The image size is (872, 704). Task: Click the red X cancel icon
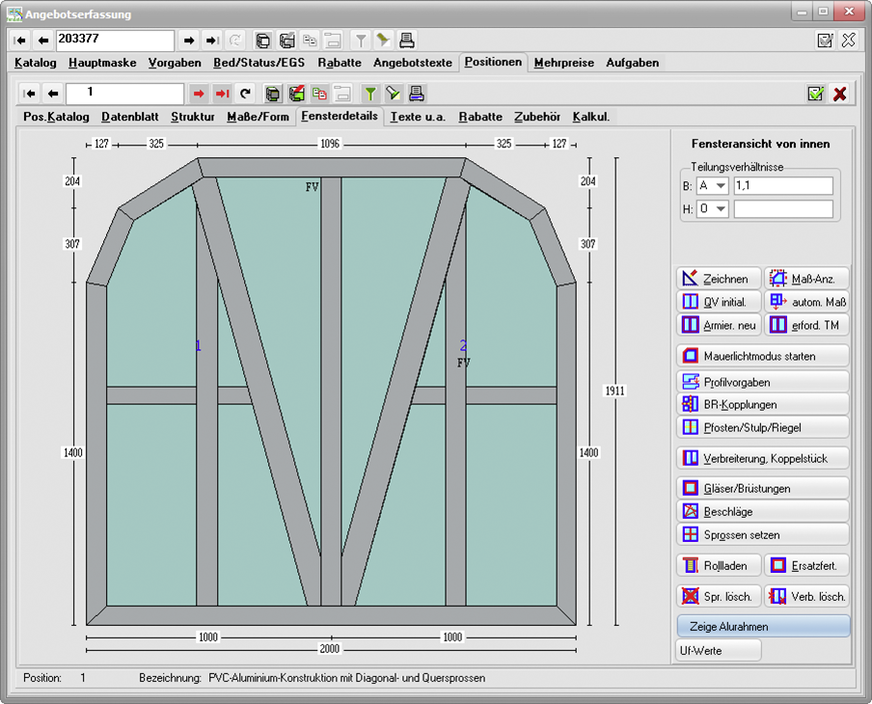click(840, 94)
